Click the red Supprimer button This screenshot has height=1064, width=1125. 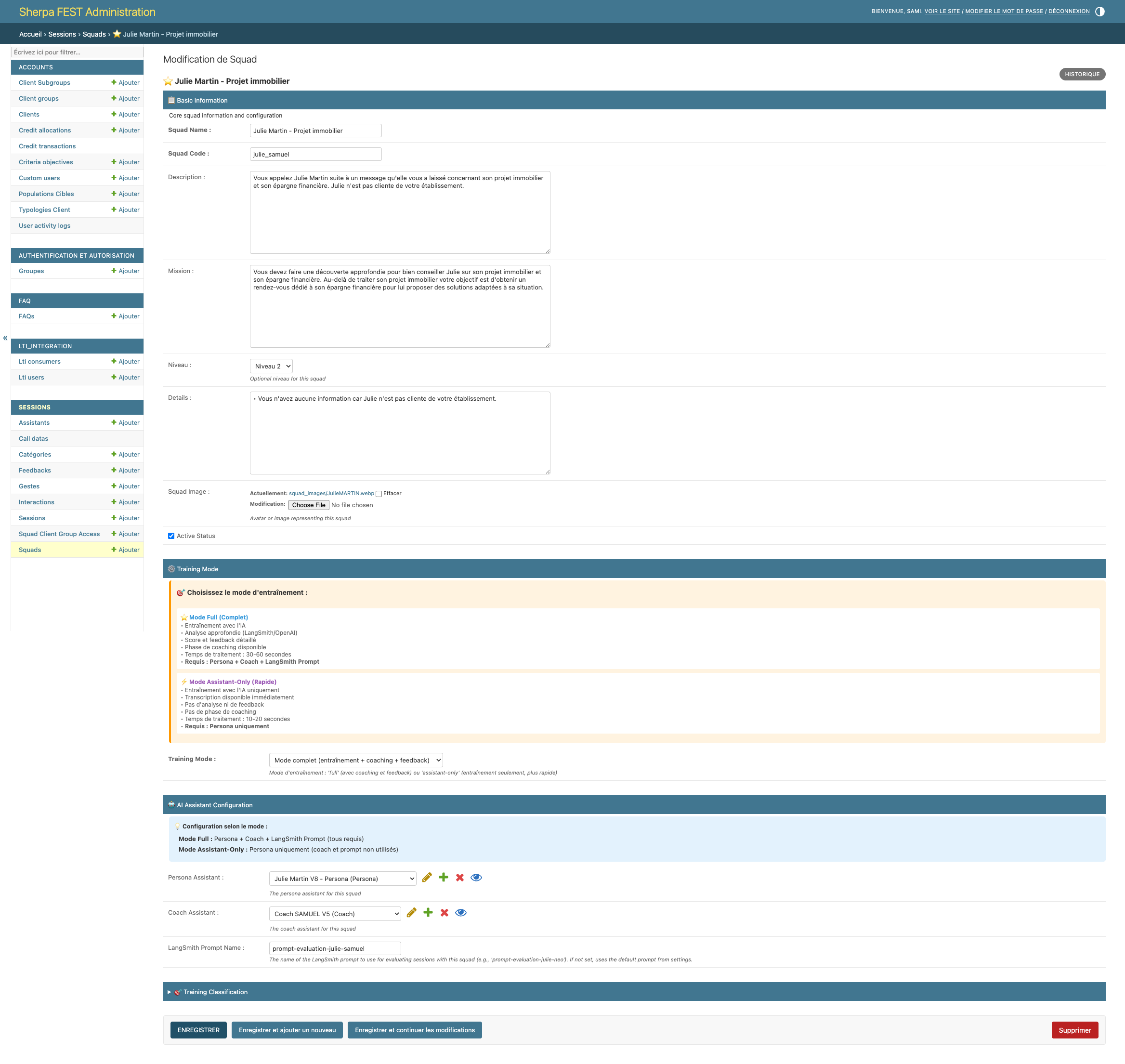point(1074,1030)
